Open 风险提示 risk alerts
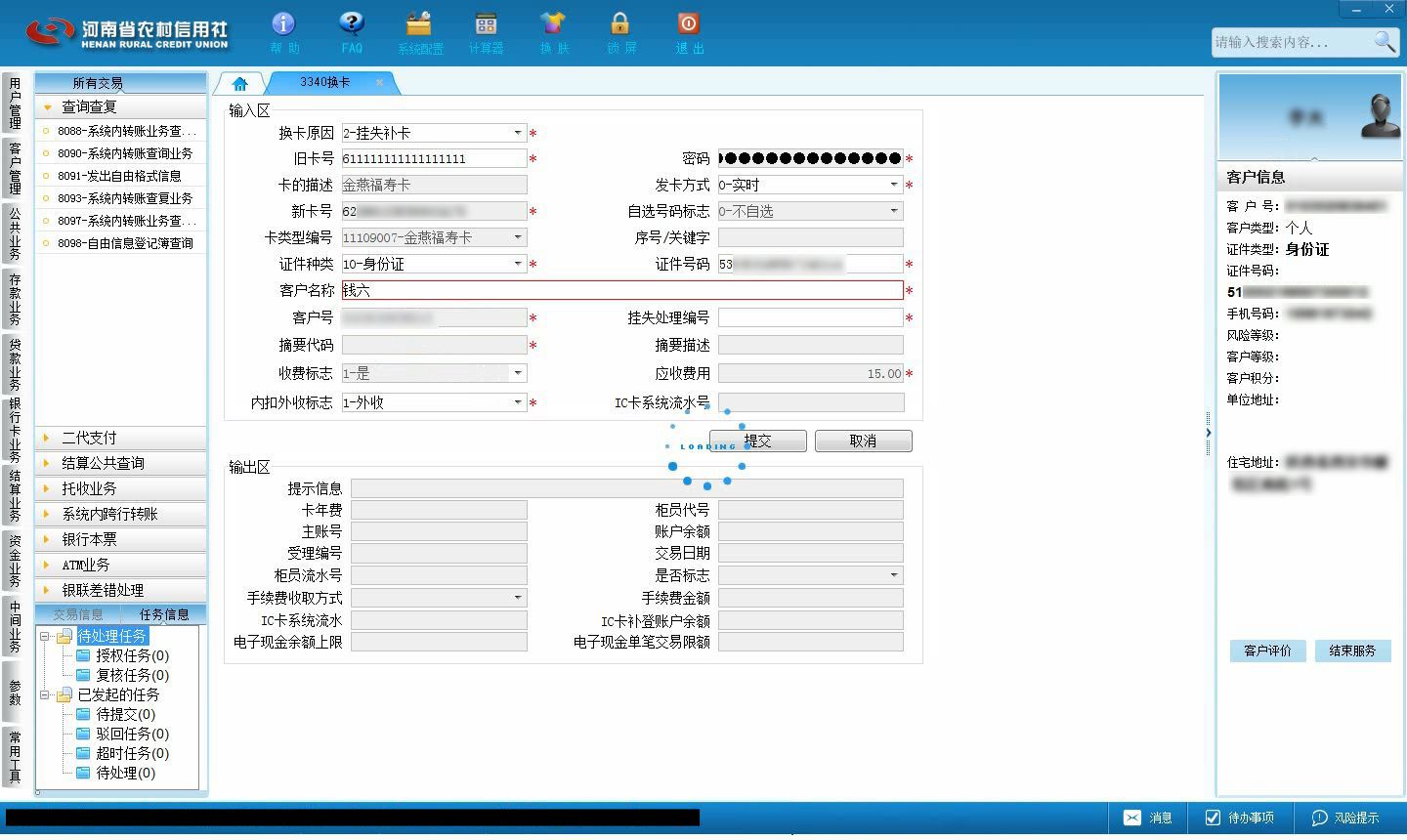The width and height of the screenshot is (1407, 840). tap(1345, 818)
